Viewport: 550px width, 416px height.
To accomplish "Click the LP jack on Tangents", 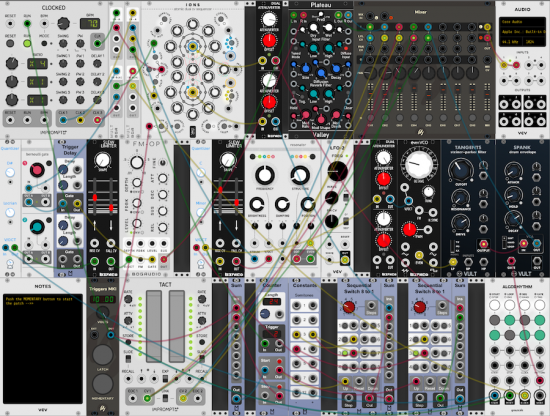I will [453, 262].
